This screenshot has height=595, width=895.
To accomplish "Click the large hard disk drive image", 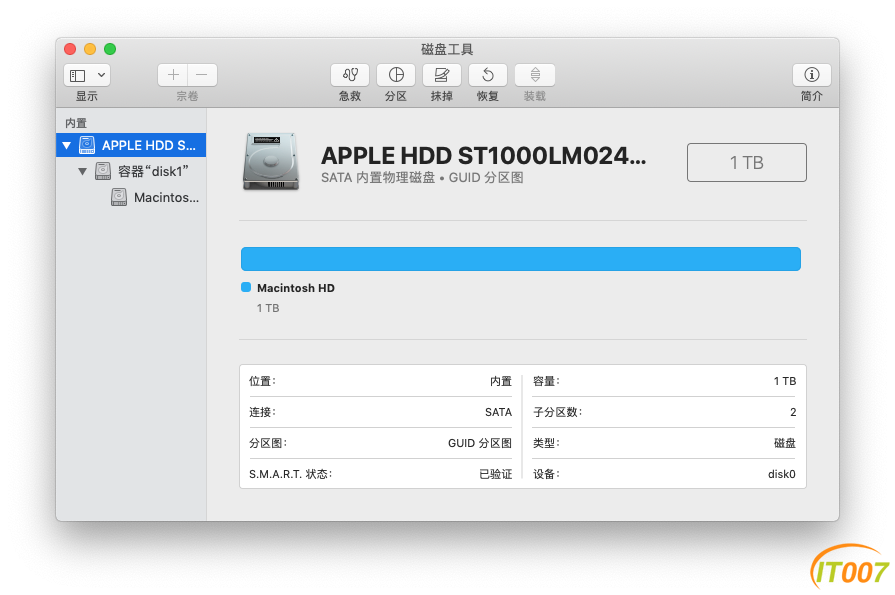I will click(271, 162).
